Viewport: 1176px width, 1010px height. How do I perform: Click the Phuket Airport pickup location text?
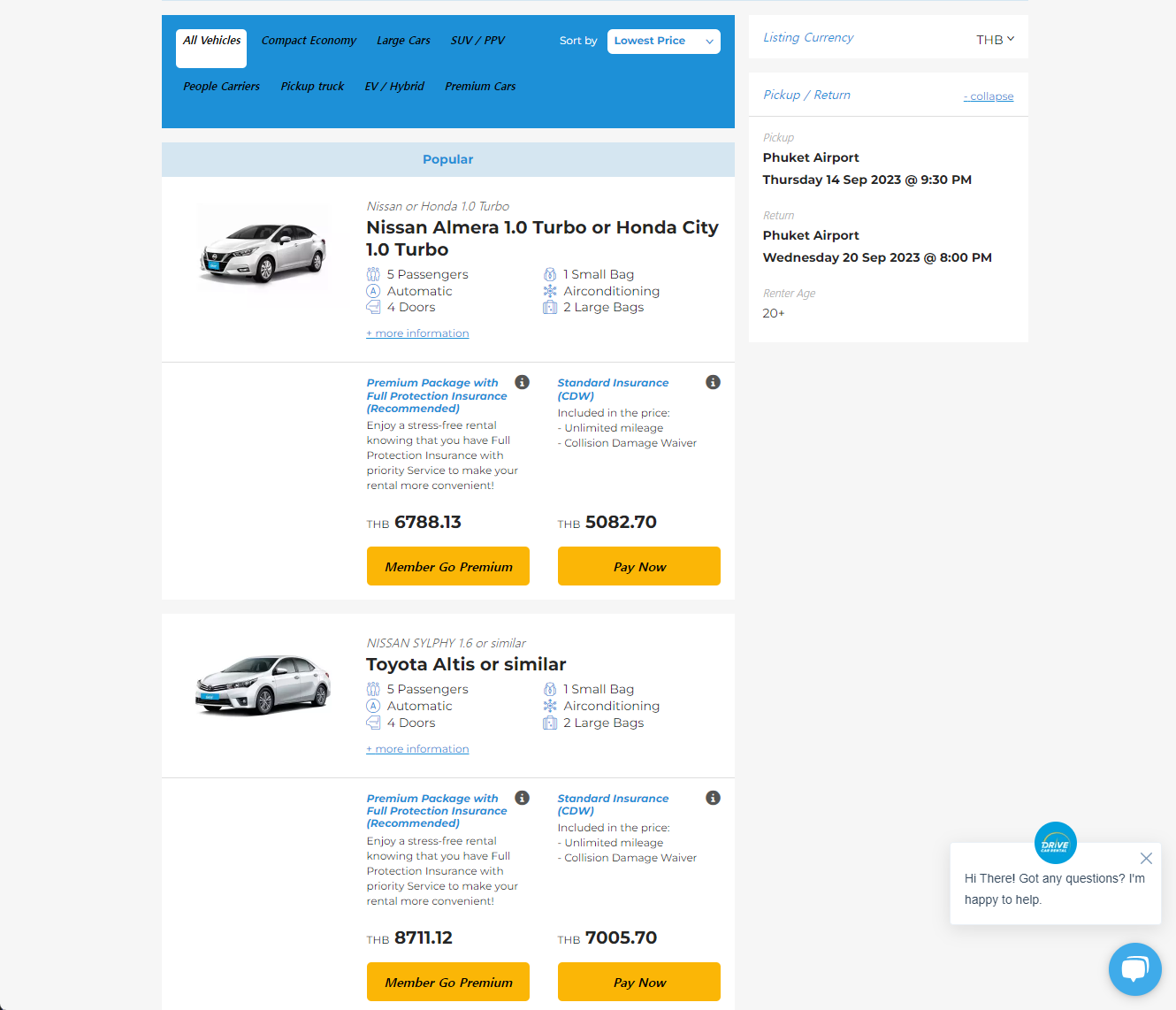tap(811, 157)
